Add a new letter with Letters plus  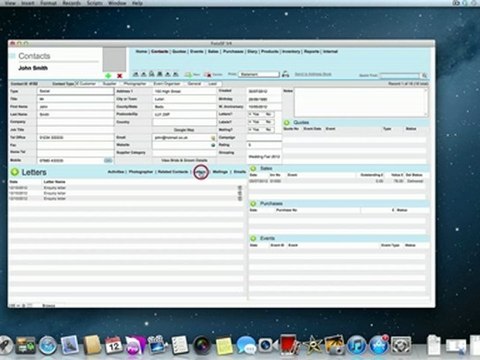point(14,172)
